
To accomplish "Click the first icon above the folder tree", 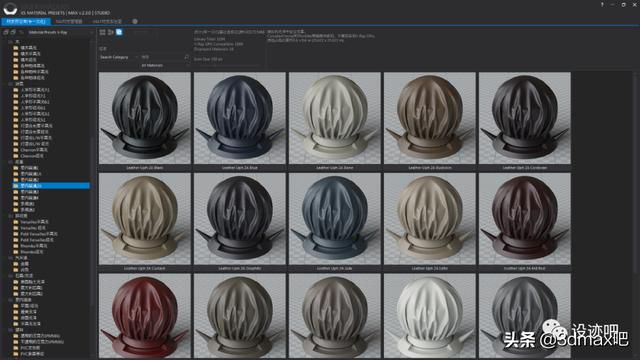I will pyautogui.click(x=6, y=32).
